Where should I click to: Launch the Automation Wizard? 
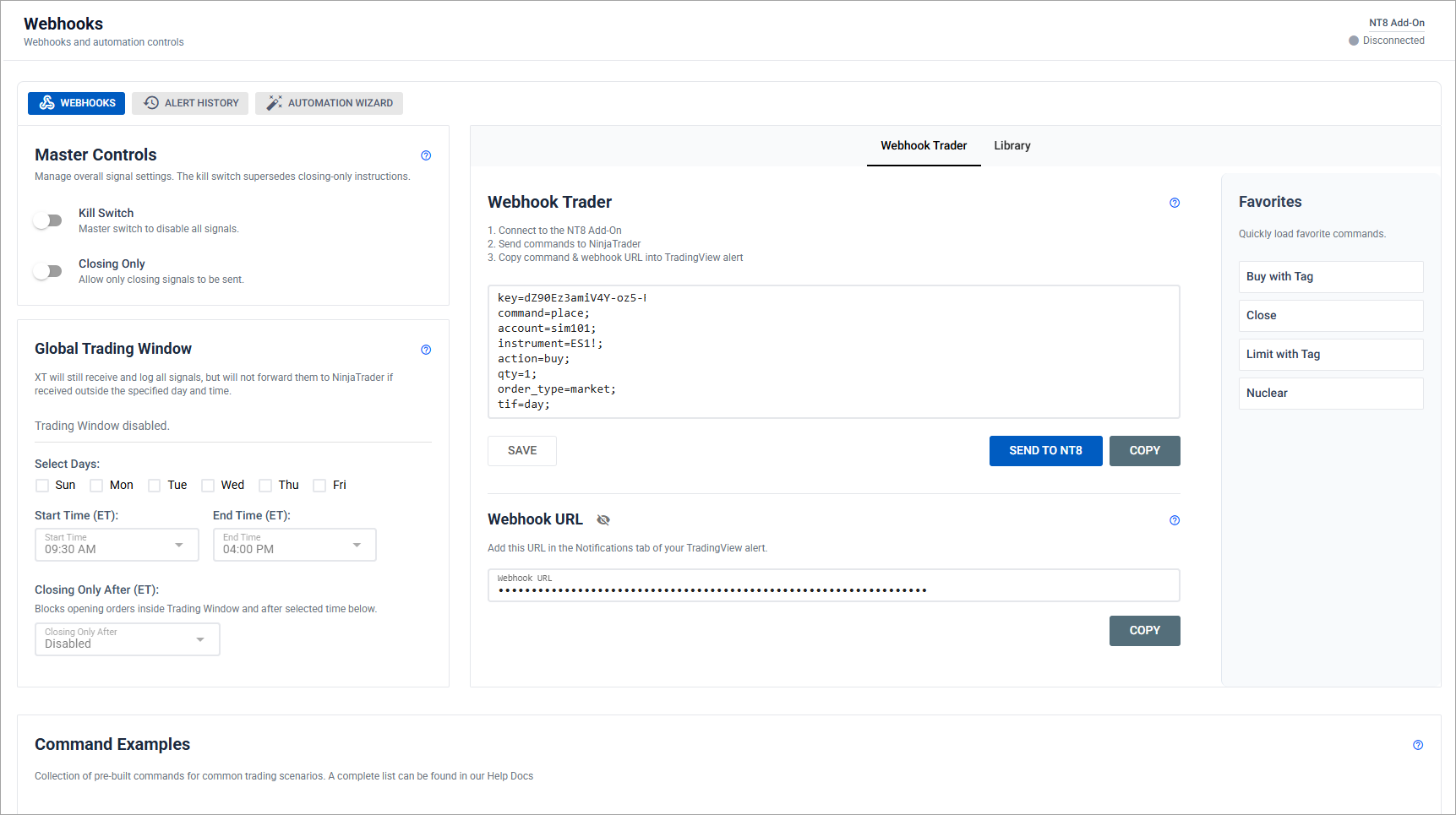330,103
